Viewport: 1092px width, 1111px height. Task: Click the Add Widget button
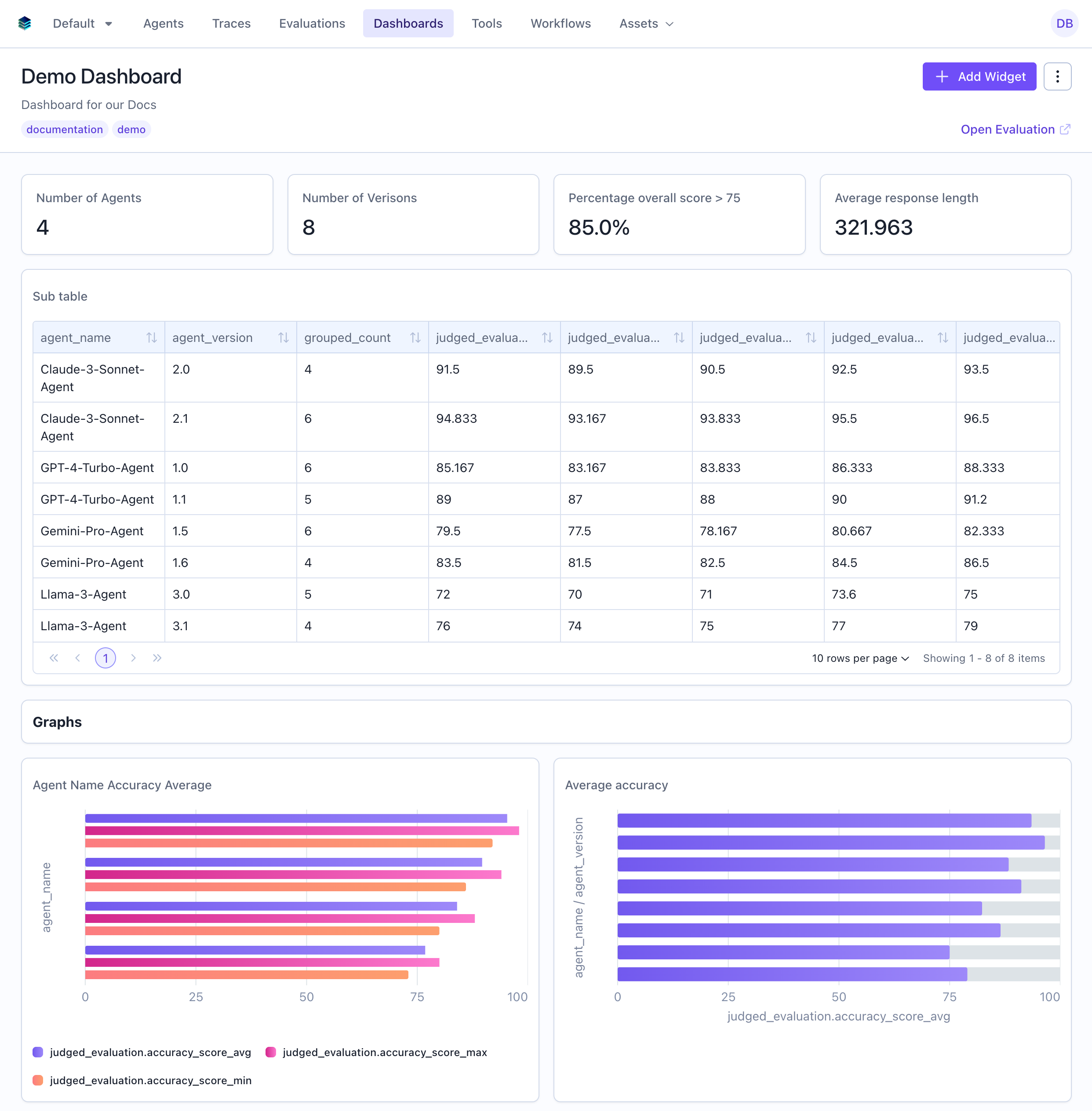click(x=979, y=76)
